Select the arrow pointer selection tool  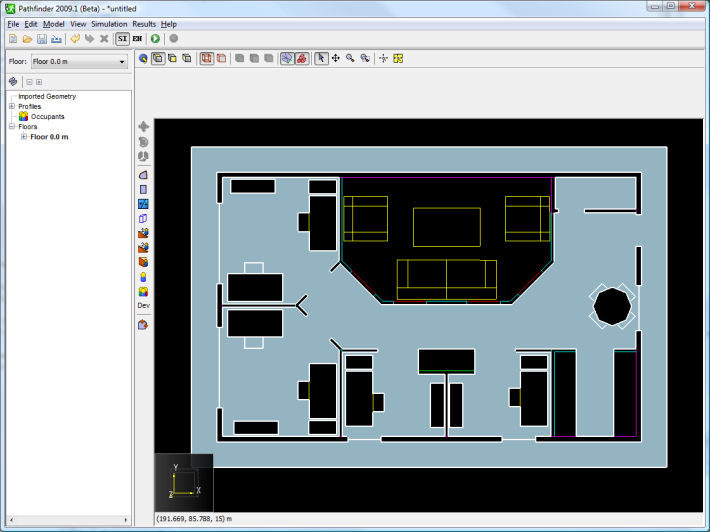(x=321, y=58)
